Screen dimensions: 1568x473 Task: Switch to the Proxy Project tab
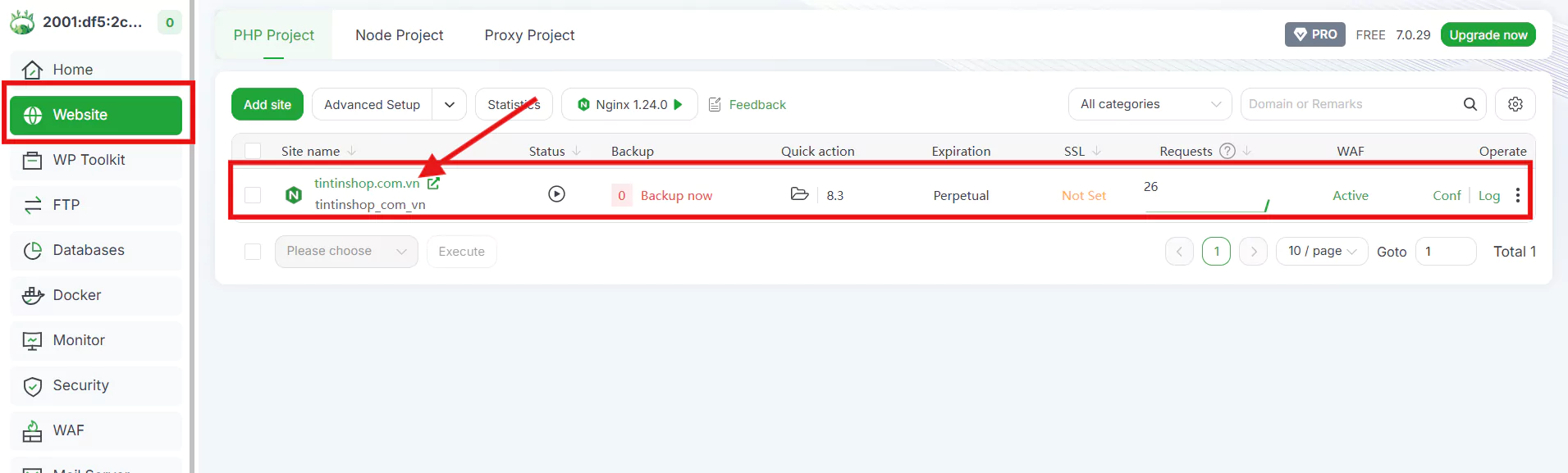pos(529,35)
